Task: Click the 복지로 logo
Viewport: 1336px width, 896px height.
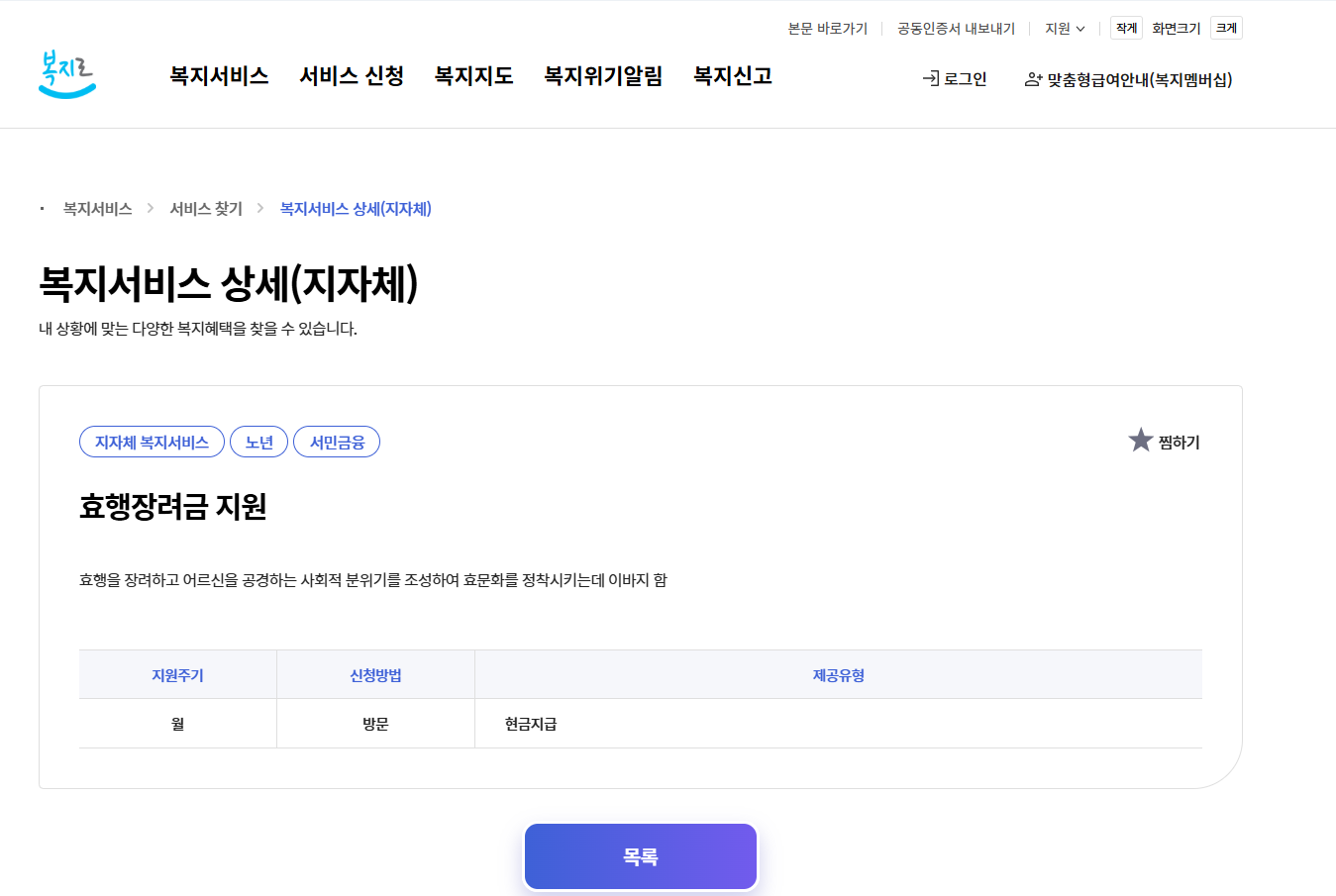Action: click(67, 74)
